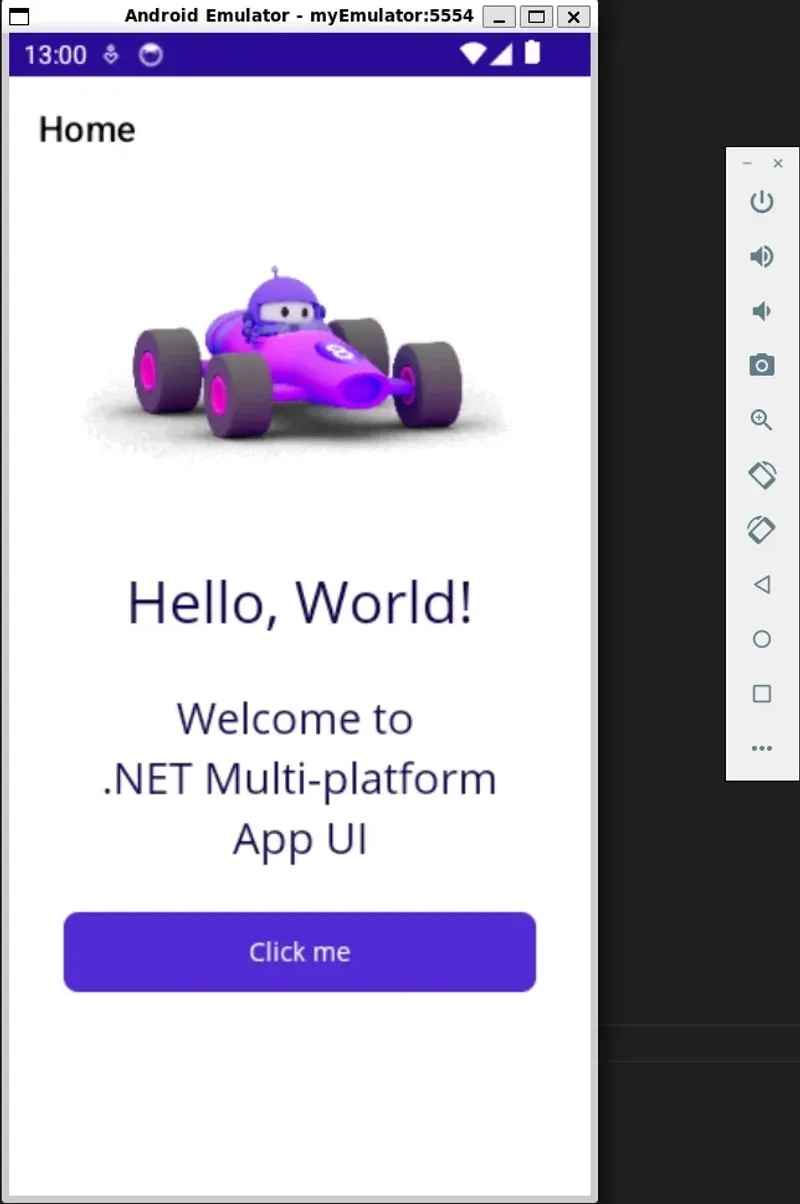
Task: Rotate the device counterclockwise
Action: pyautogui.click(x=761, y=475)
